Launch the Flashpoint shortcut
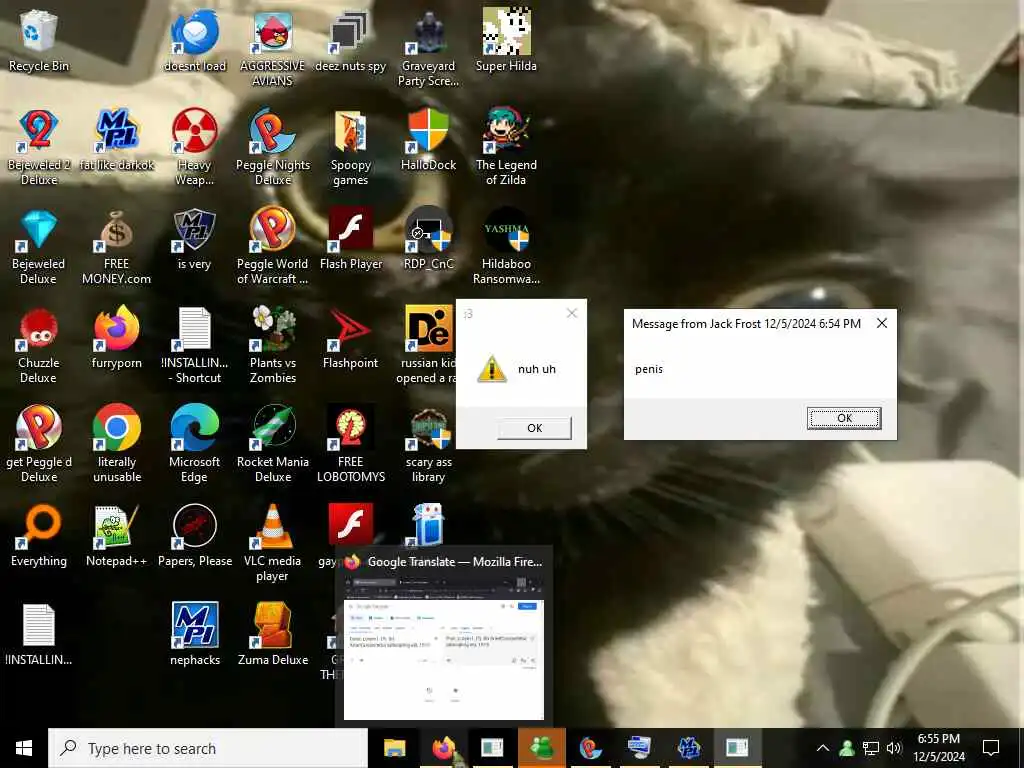The image size is (1024, 768). pyautogui.click(x=350, y=338)
